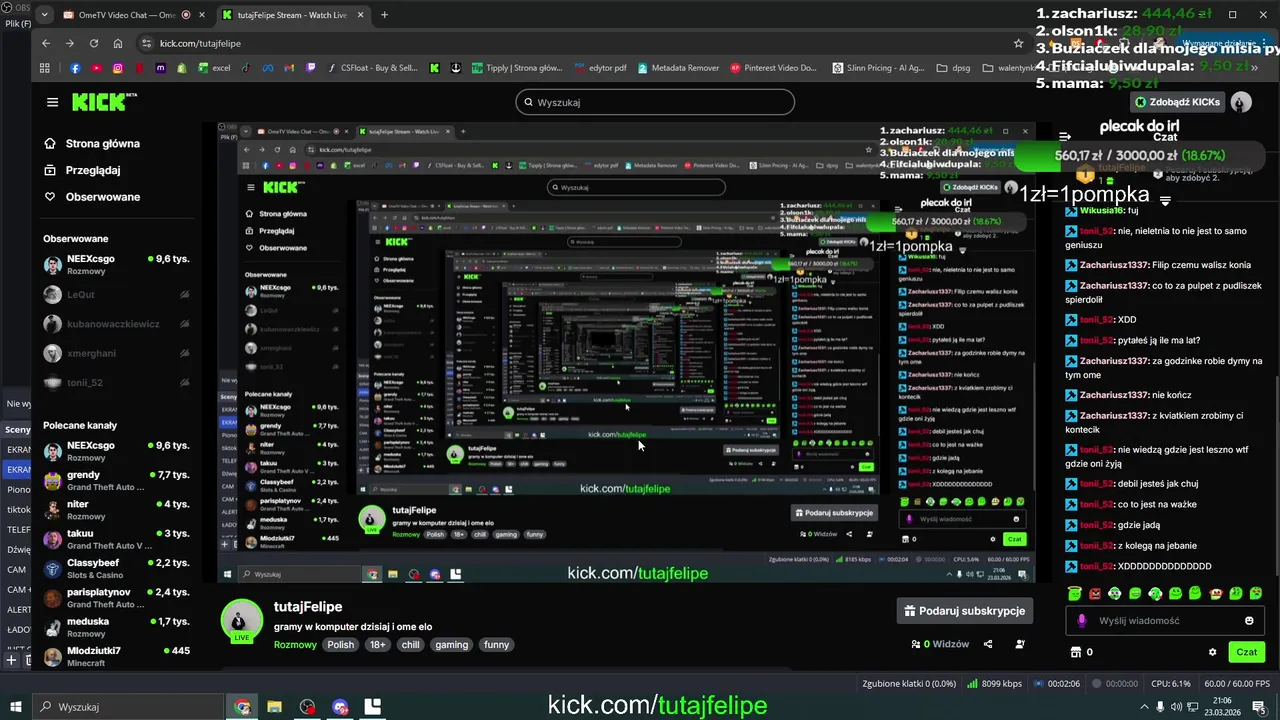Click the green Czat send button
This screenshot has width=1280, height=720.
pos(1246,652)
